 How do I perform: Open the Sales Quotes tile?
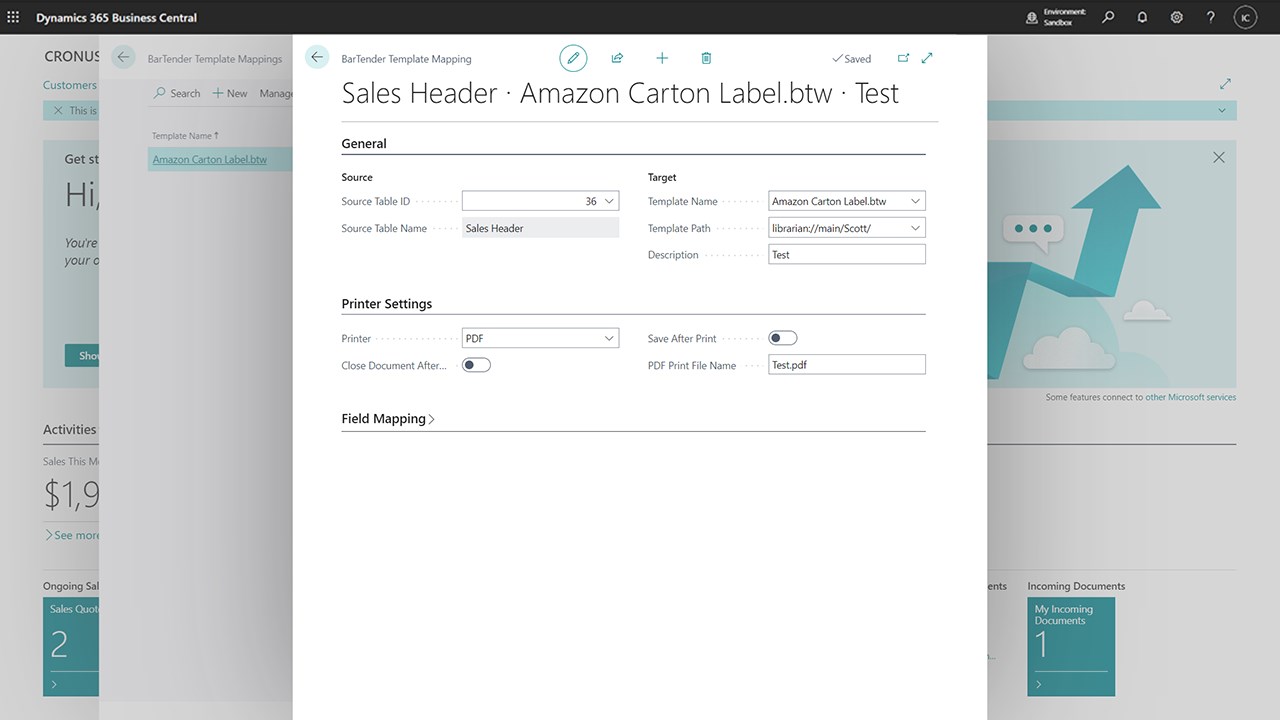71,646
